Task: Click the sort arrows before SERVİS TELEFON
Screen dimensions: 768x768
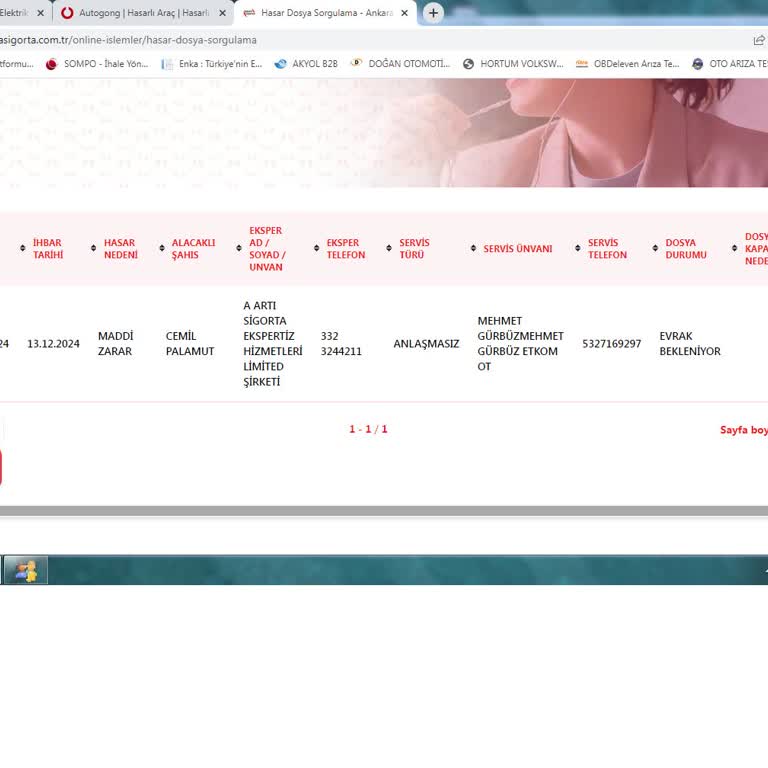Action: (578, 248)
